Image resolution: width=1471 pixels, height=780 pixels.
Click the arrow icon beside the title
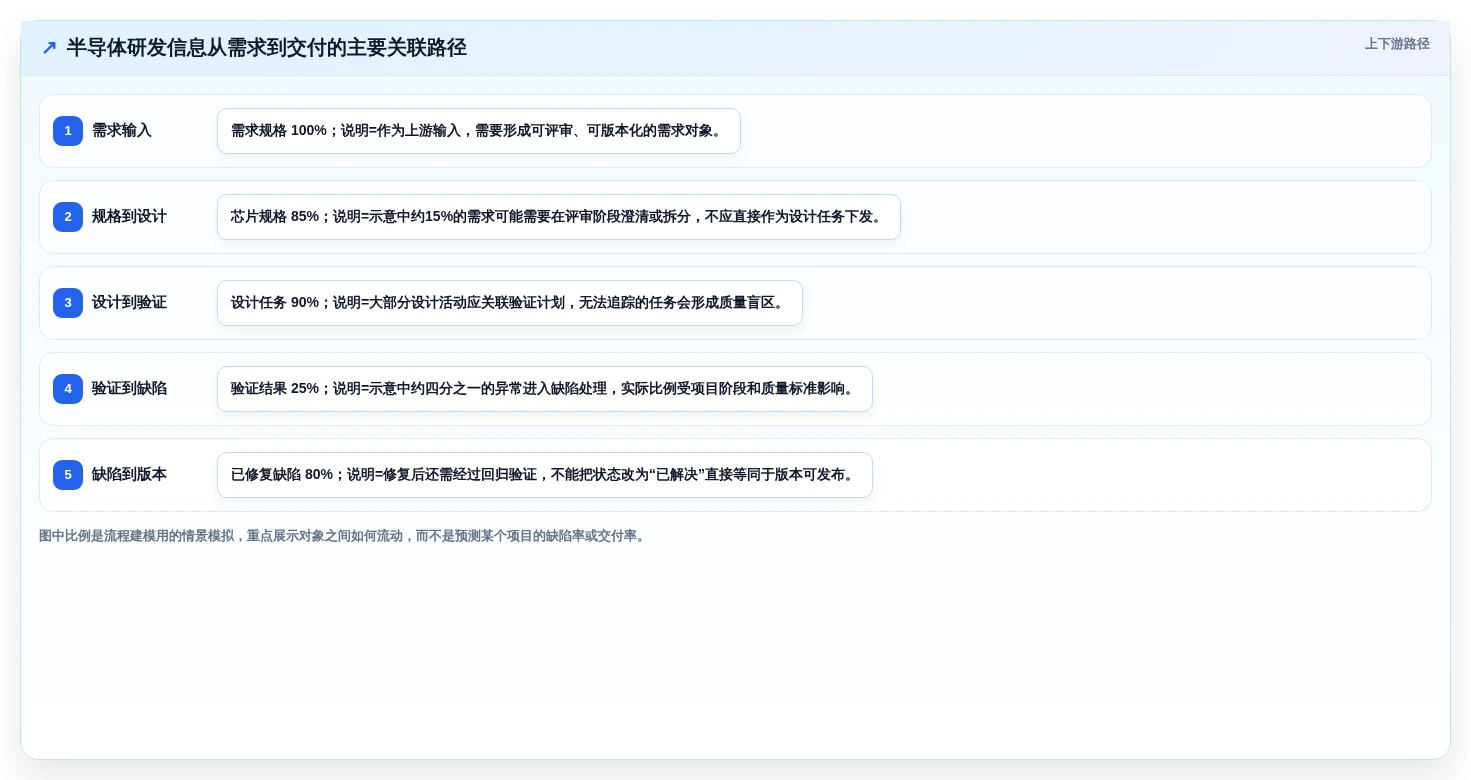[x=49, y=48]
